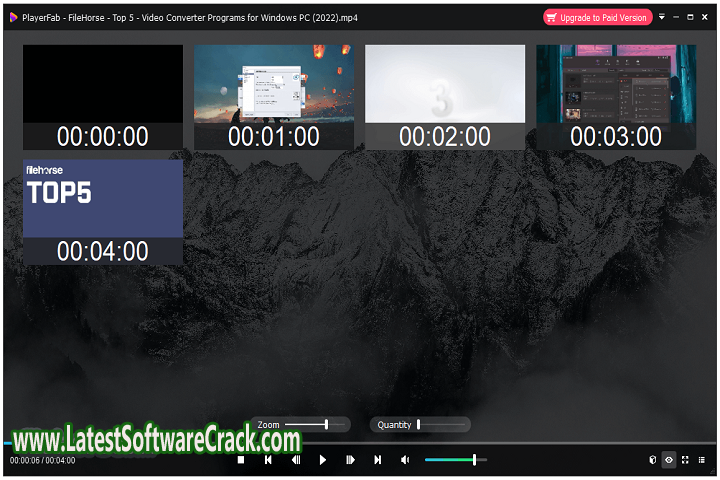Click the 3D cube icon in control bar
Viewport: 720px width, 480px height.
tap(652, 460)
